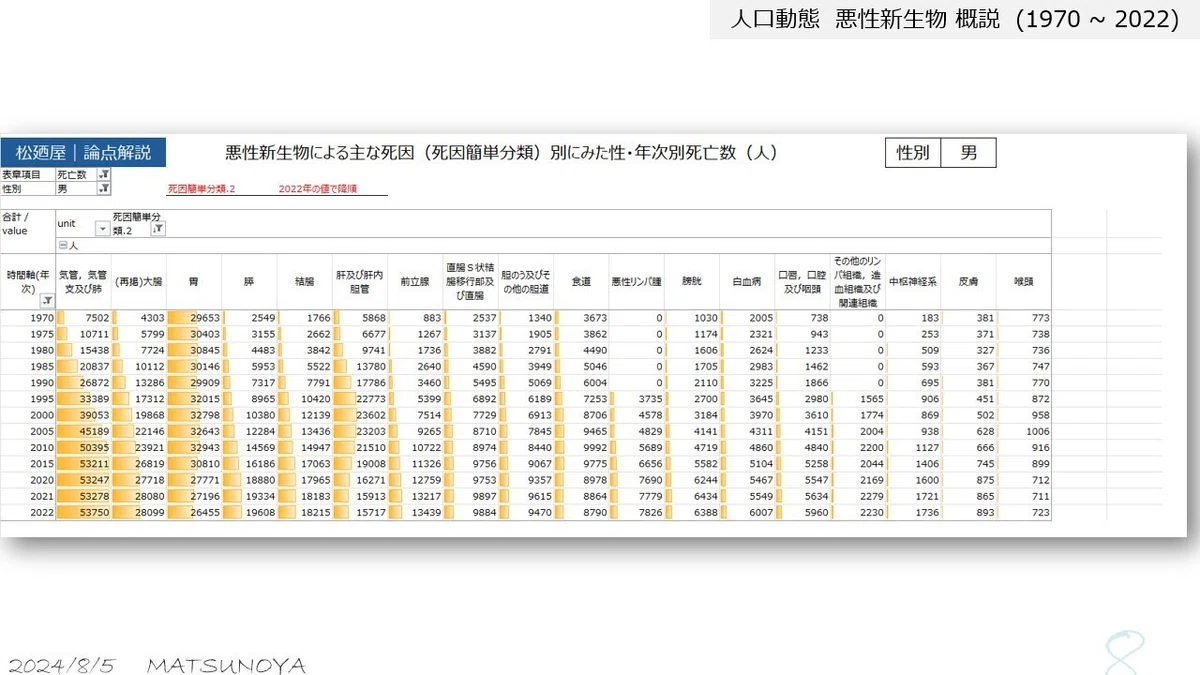Select the 胆のう及びその他の胆道 column header
Screen dimensions: 1200x675
[526, 283]
